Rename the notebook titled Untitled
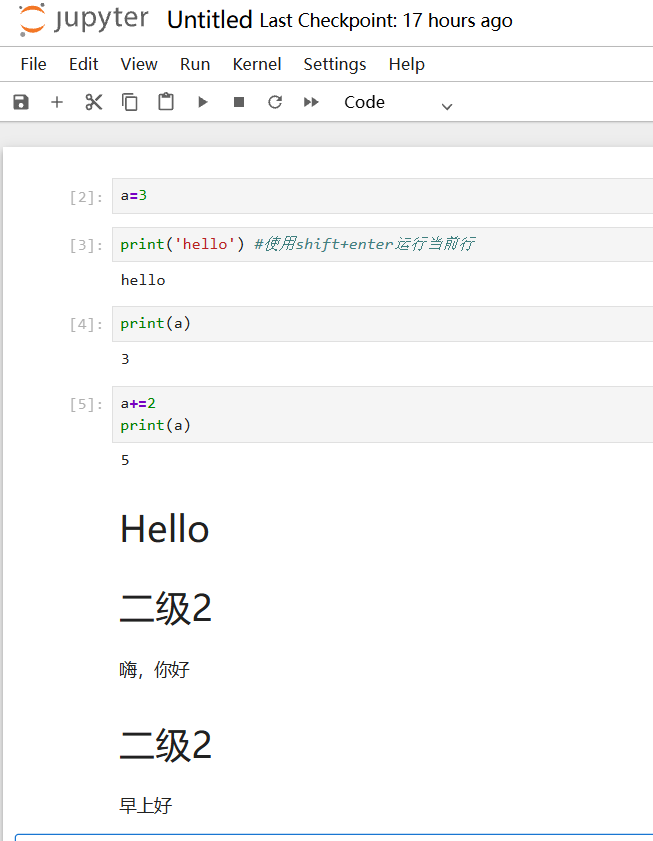The image size is (653, 841). pos(210,20)
